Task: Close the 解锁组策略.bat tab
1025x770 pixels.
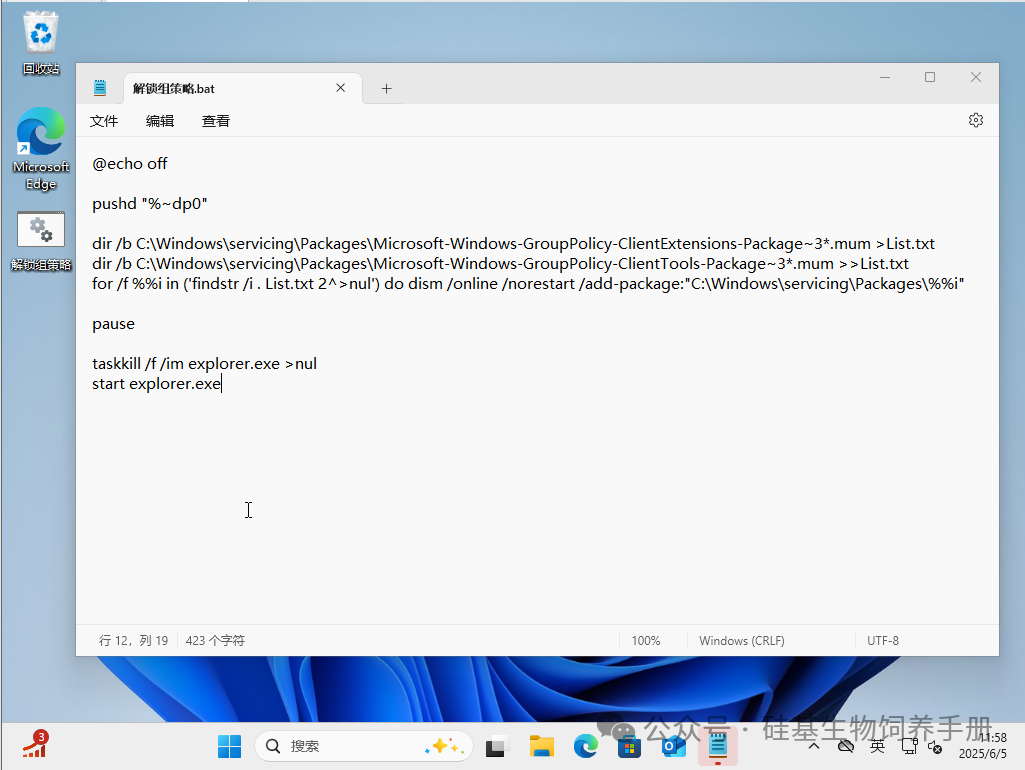Action: click(340, 88)
